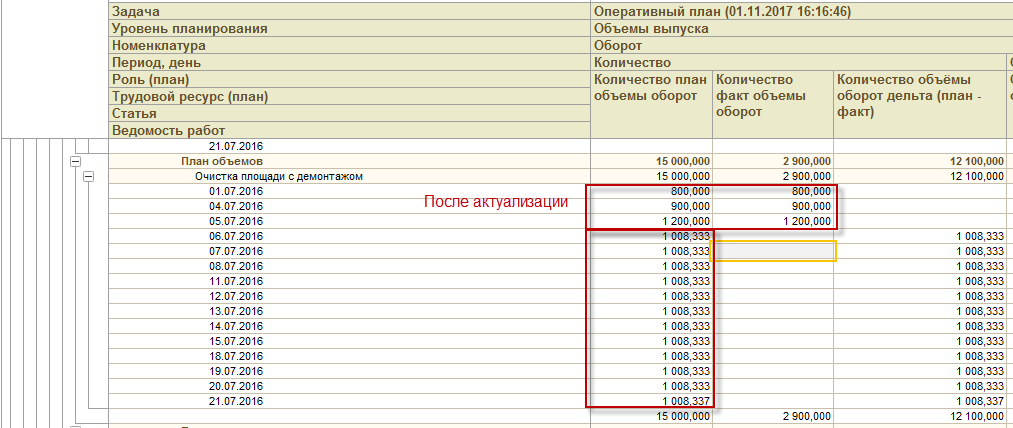Click 15 000,000 in Очистка площади row
The image size is (1013, 428).
point(684,176)
